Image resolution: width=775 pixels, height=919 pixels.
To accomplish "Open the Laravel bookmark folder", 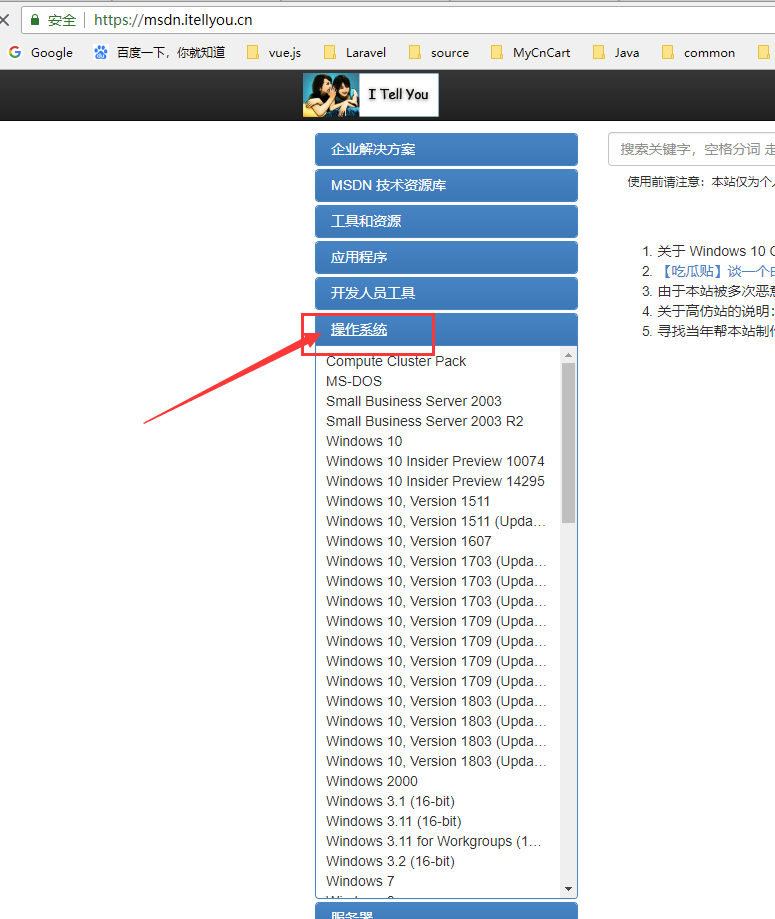I will [x=355, y=53].
